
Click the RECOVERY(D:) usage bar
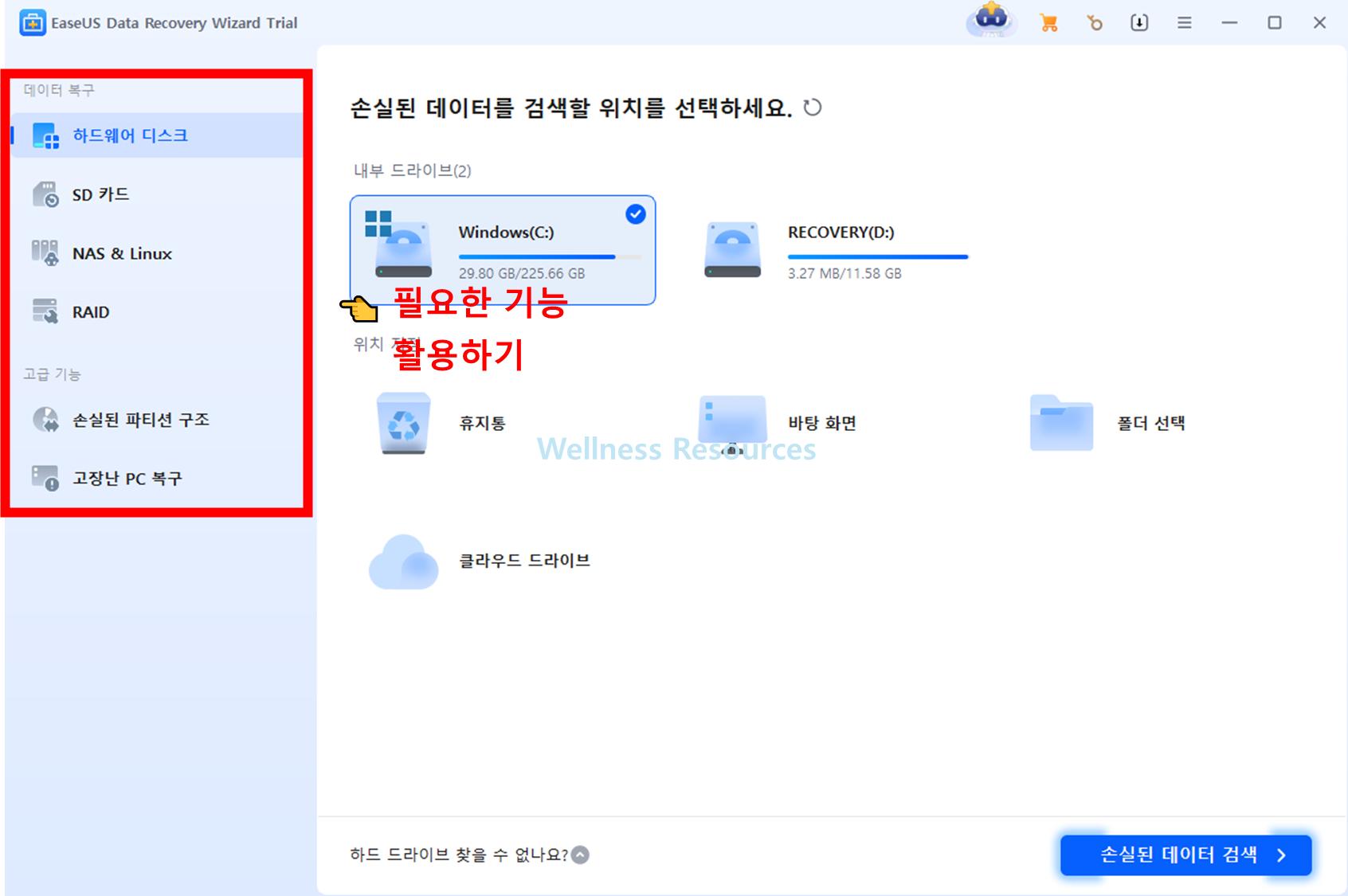pos(878,256)
